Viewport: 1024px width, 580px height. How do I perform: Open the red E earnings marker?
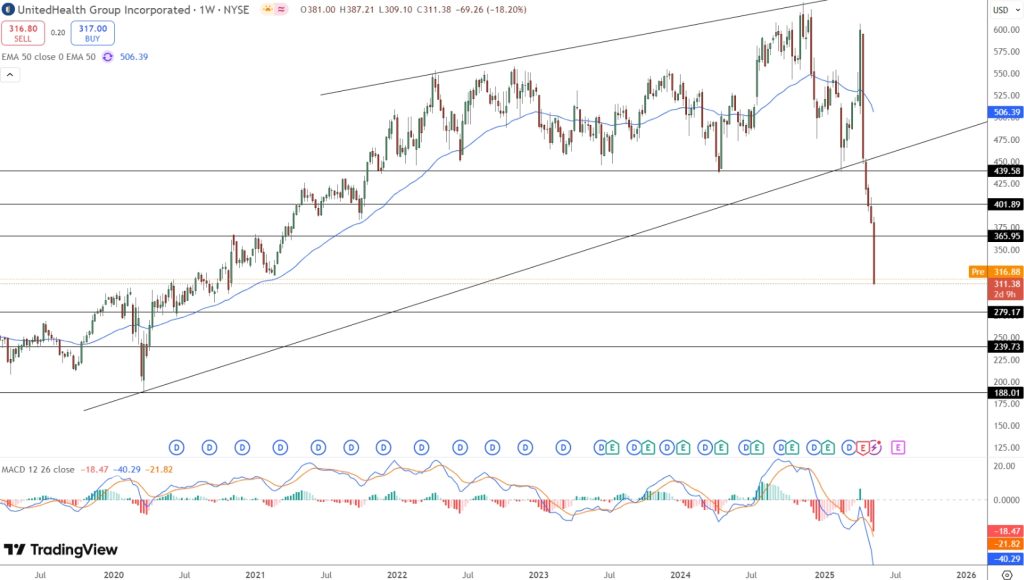click(863, 447)
